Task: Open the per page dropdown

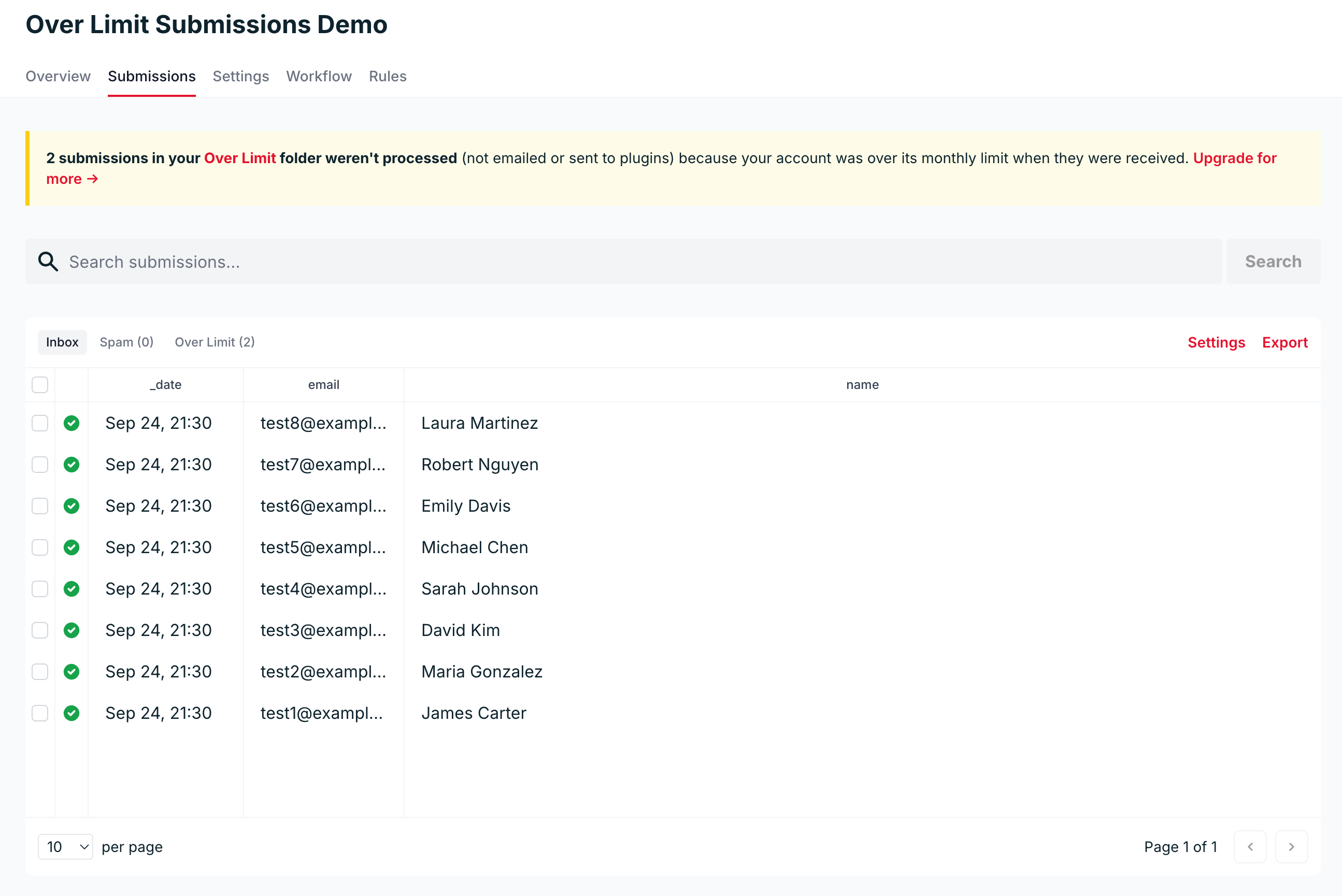Action: [65, 846]
